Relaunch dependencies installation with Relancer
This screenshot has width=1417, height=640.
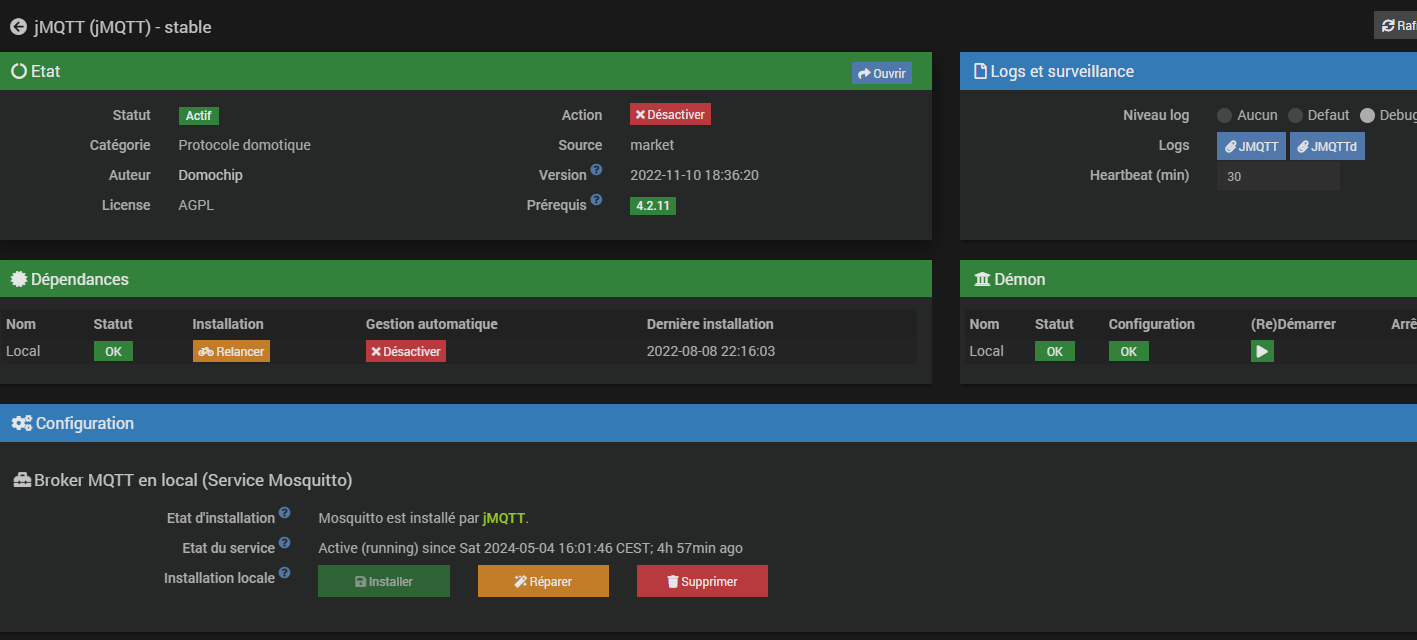[231, 351]
